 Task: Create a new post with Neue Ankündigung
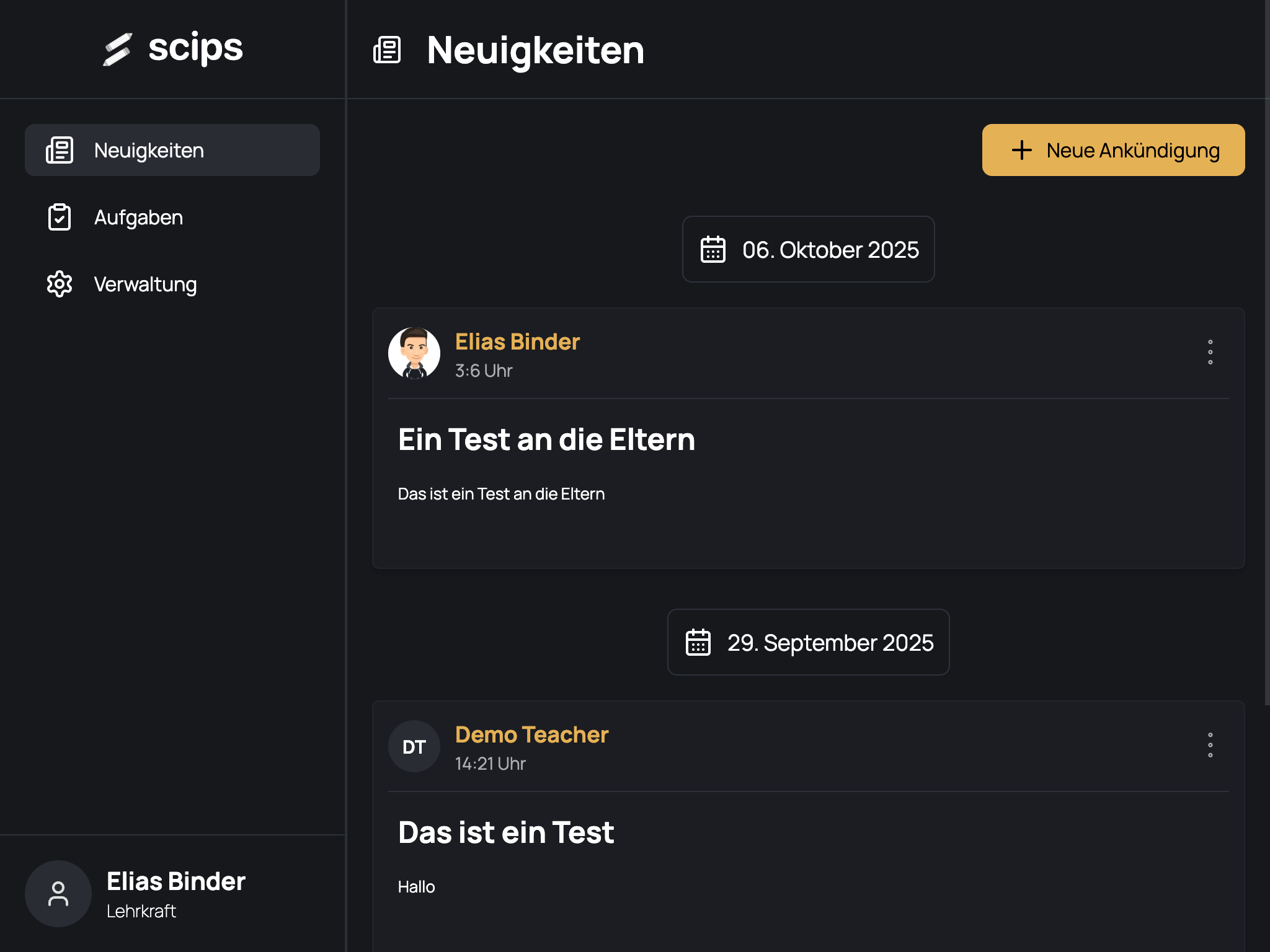point(1113,150)
